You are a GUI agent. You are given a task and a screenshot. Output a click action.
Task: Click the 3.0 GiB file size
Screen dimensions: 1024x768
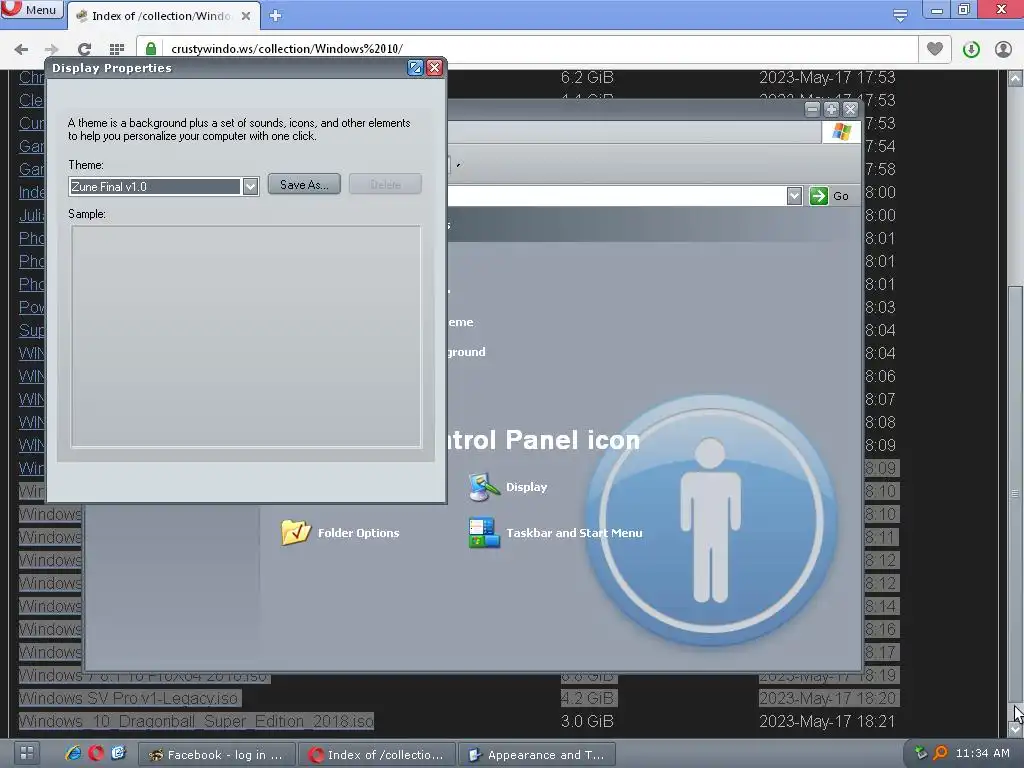tap(587, 721)
